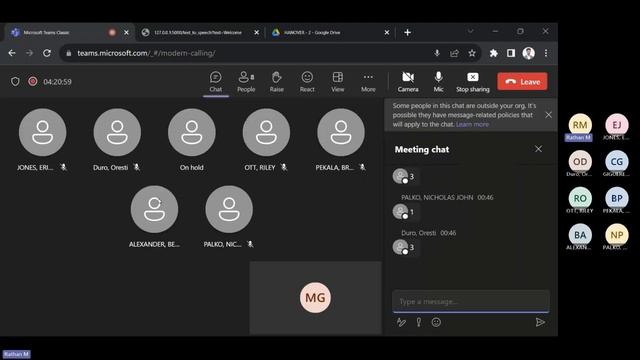Image resolution: width=640 pixels, height=360 pixels.
Task: Click the RM avatar in side strip
Action: pyautogui.click(x=580, y=125)
